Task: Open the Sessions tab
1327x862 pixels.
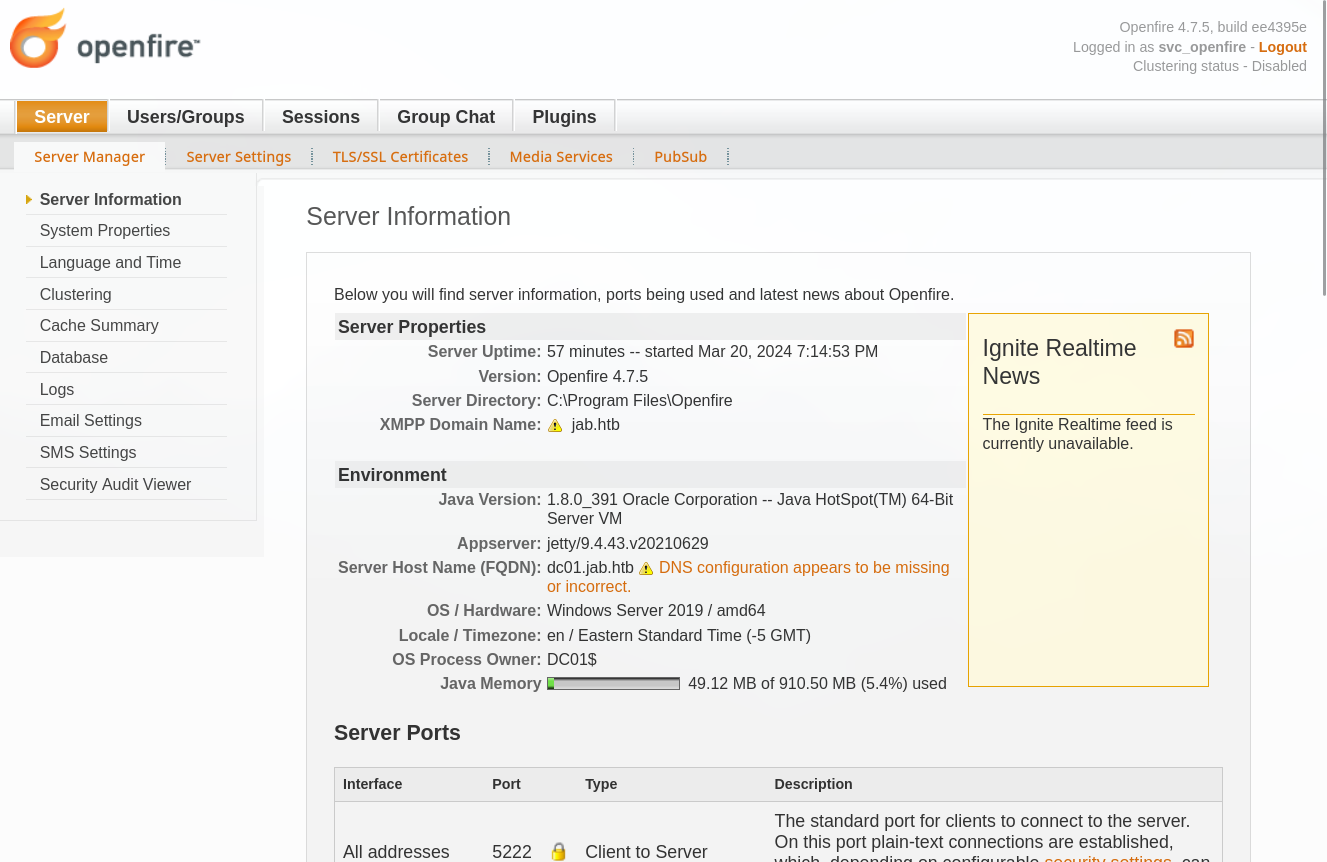Action: click(x=321, y=117)
